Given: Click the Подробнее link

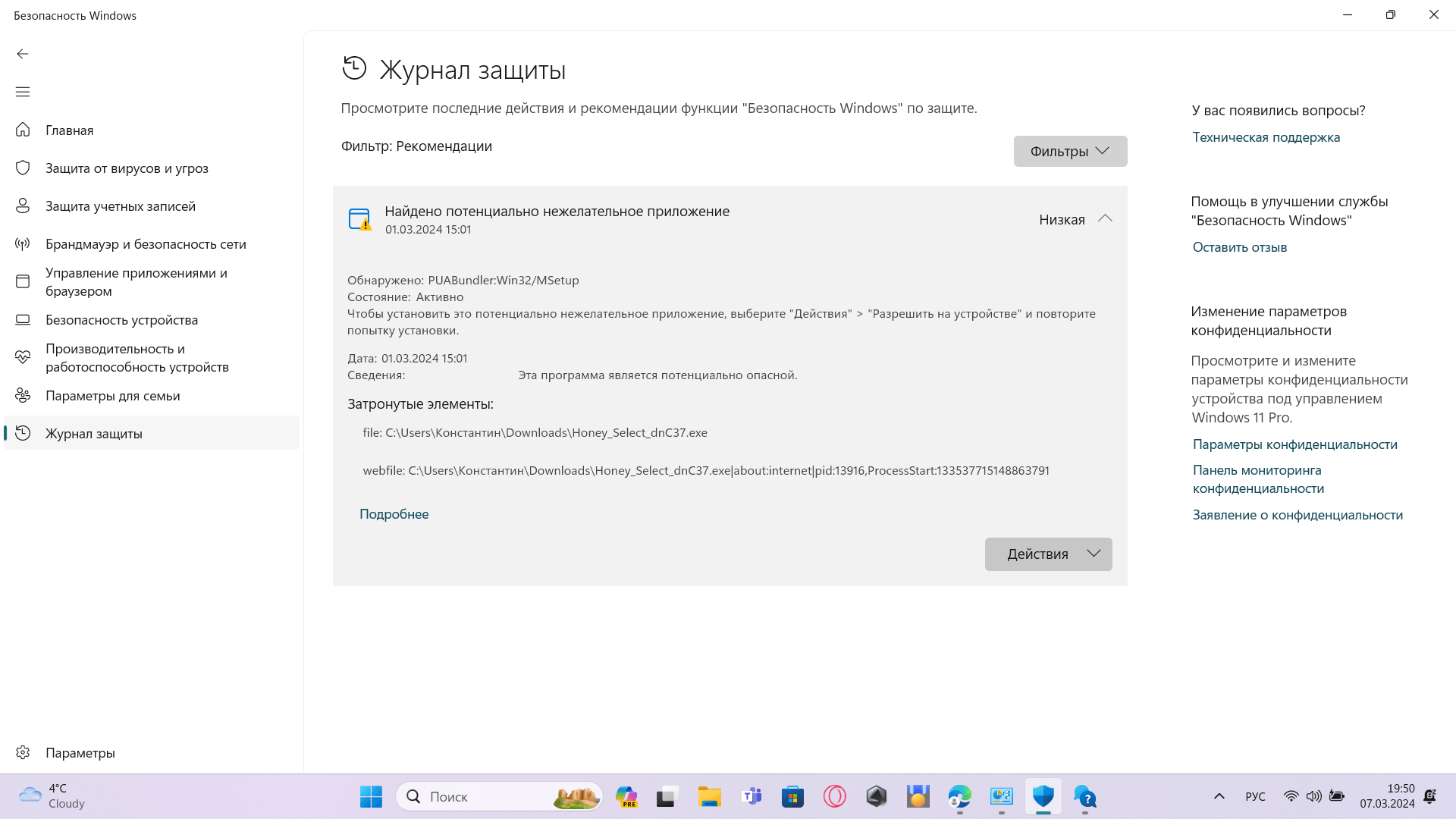Looking at the screenshot, I should 394,513.
